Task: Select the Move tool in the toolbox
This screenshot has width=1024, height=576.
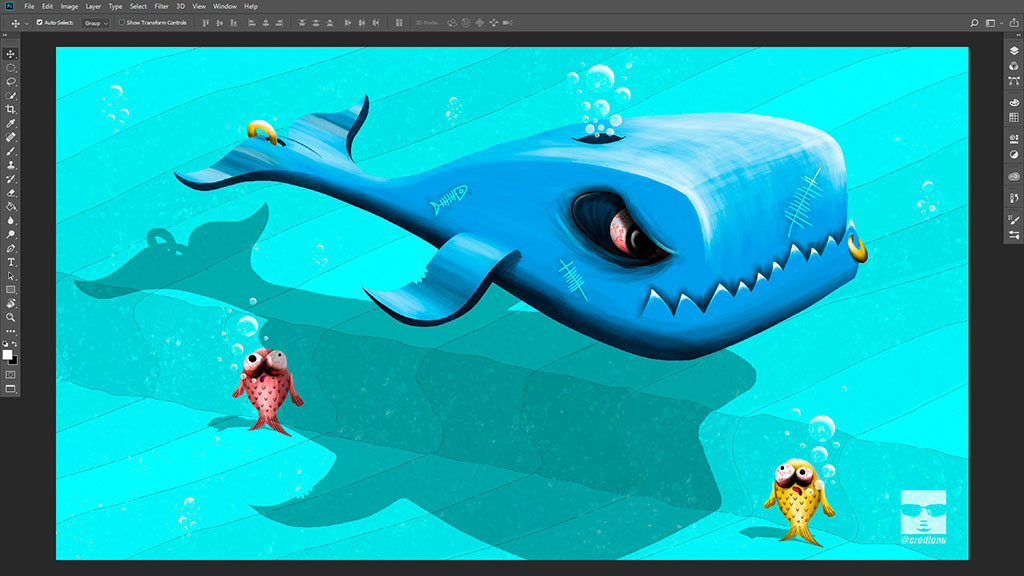Action: coord(10,54)
